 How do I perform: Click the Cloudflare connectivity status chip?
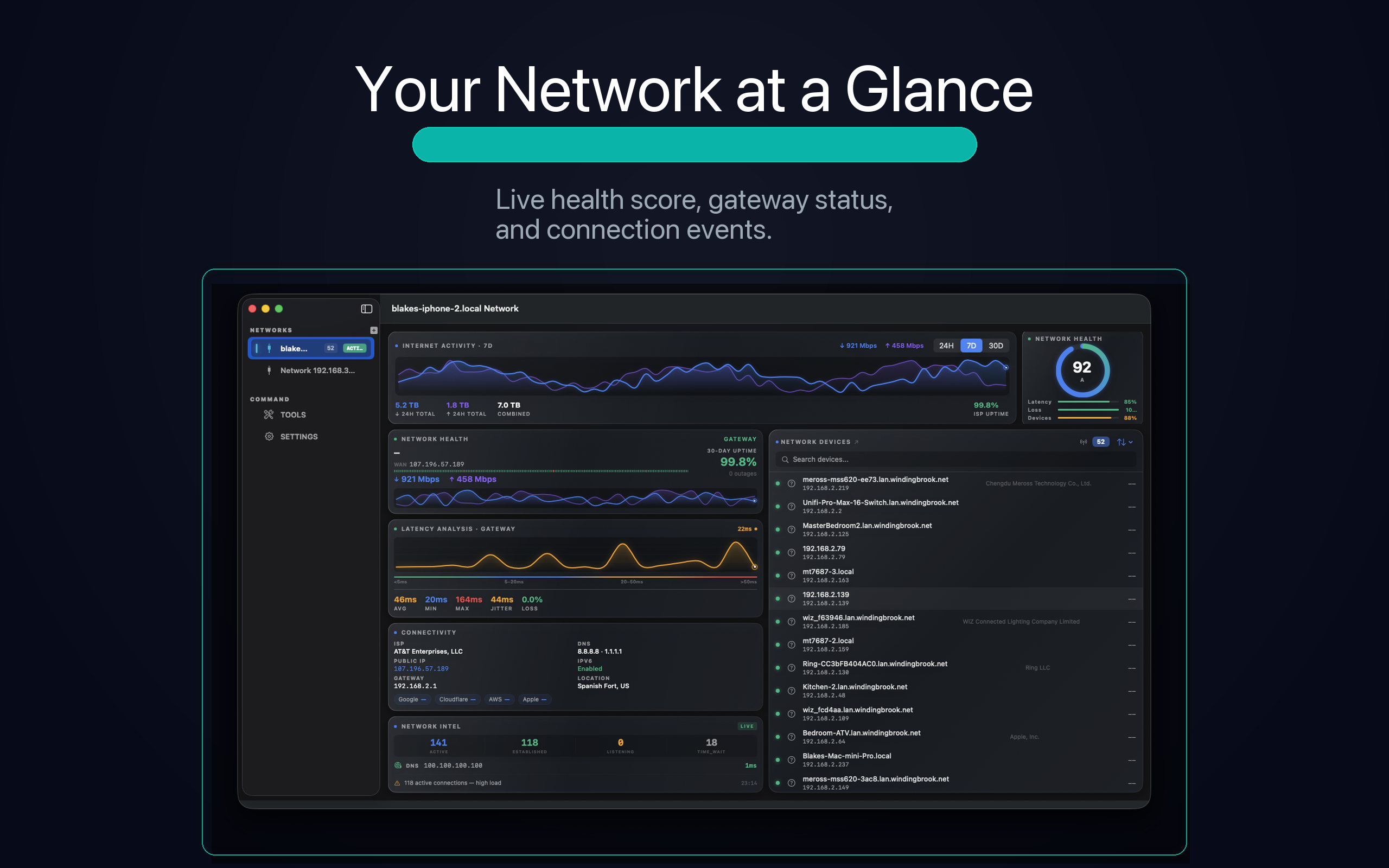point(457,699)
